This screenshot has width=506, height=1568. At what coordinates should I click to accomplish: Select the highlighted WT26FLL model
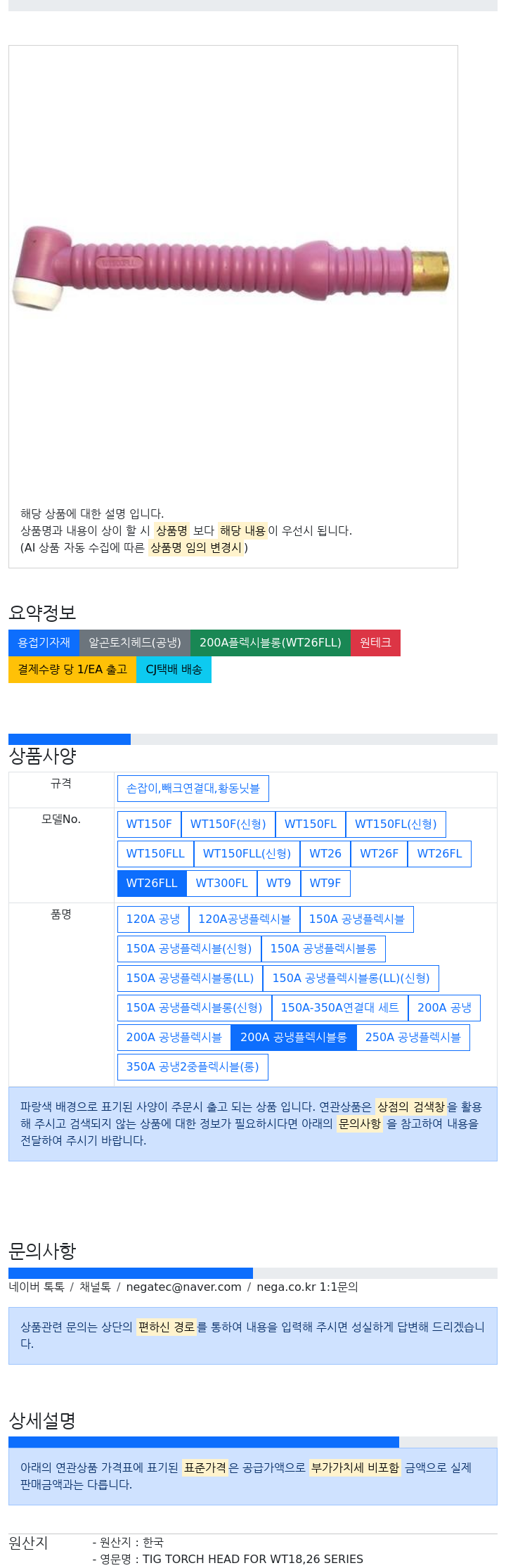152,883
